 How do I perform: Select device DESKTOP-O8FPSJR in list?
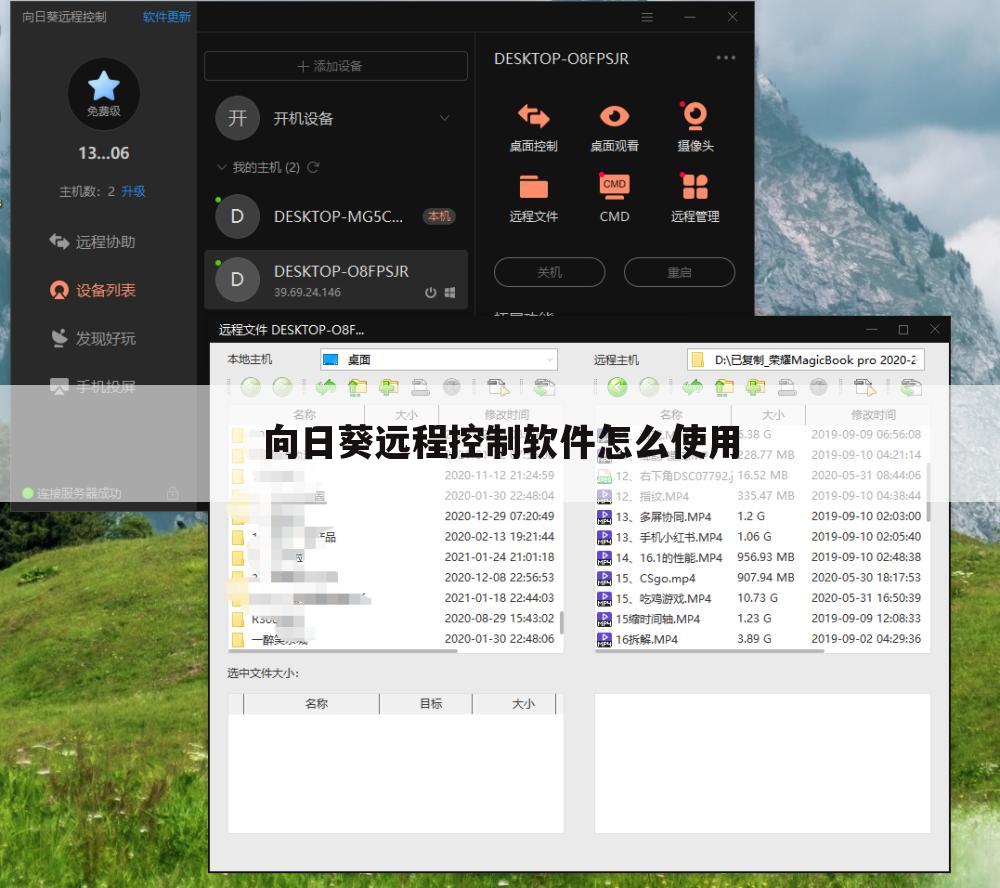coord(335,279)
